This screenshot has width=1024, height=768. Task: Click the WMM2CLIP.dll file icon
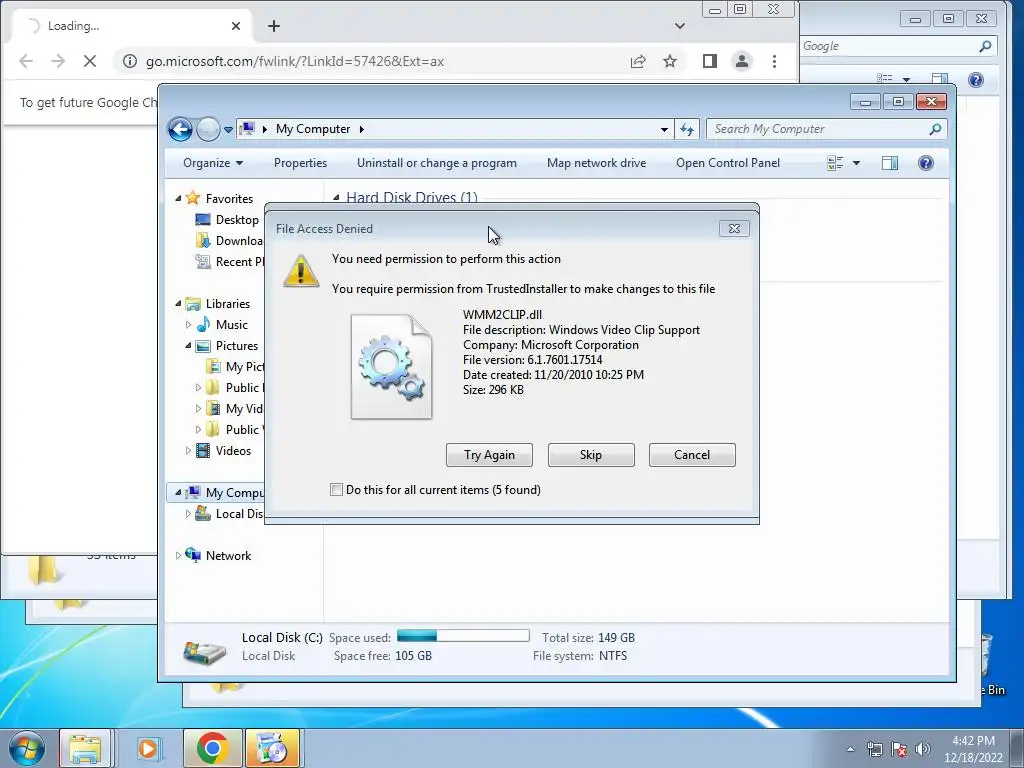[x=391, y=366]
